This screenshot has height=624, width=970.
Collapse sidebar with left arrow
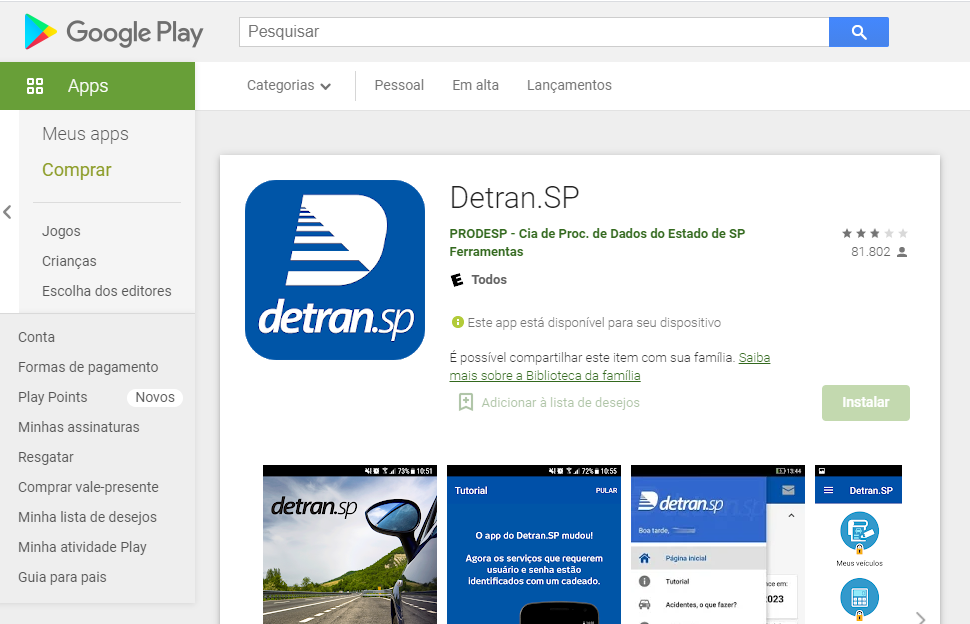click(7, 212)
